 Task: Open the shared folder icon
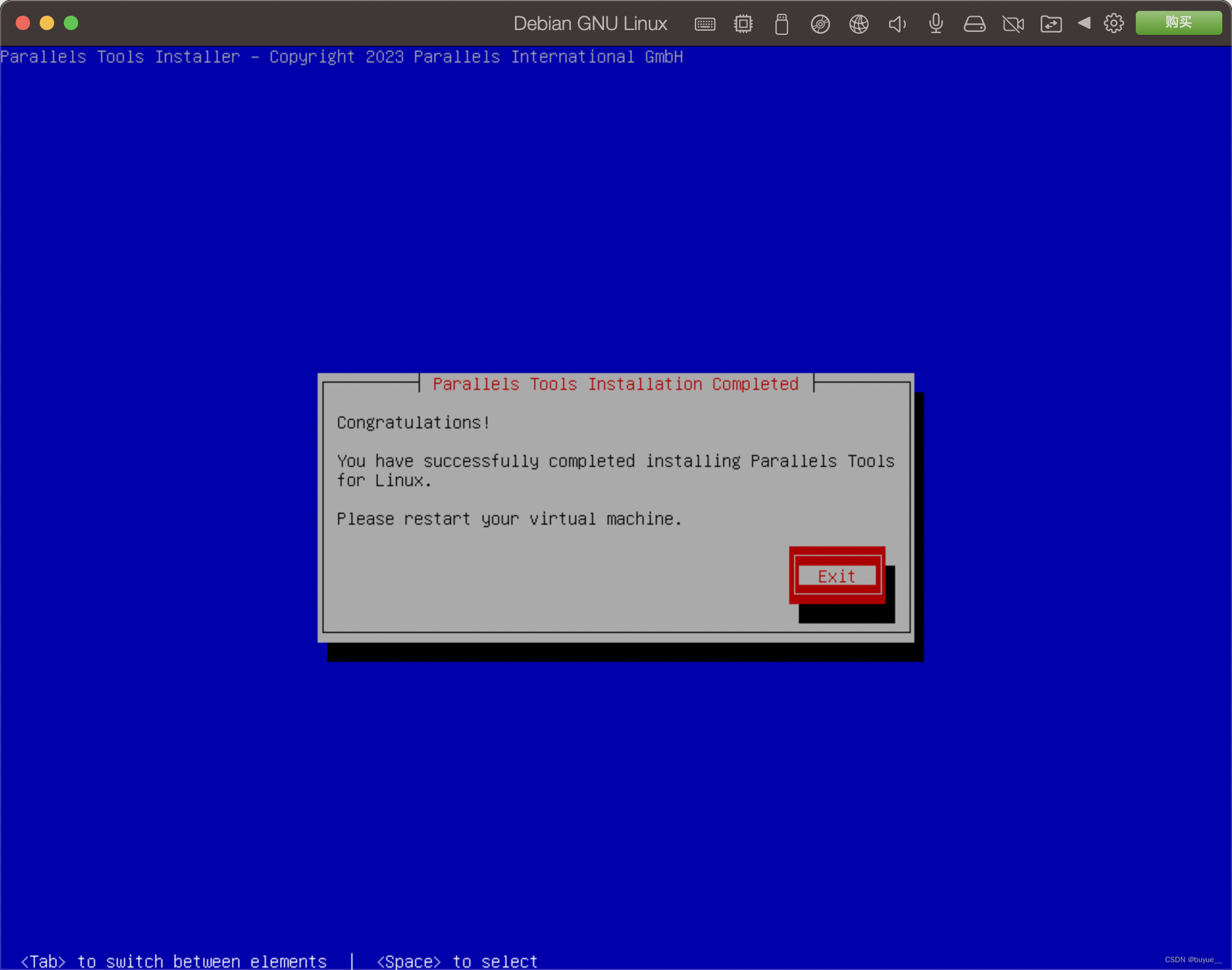coord(1052,24)
